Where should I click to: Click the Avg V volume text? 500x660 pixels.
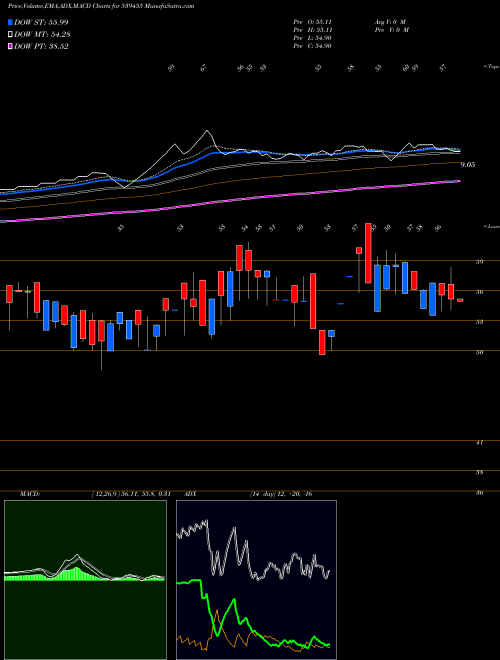(389, 22)
